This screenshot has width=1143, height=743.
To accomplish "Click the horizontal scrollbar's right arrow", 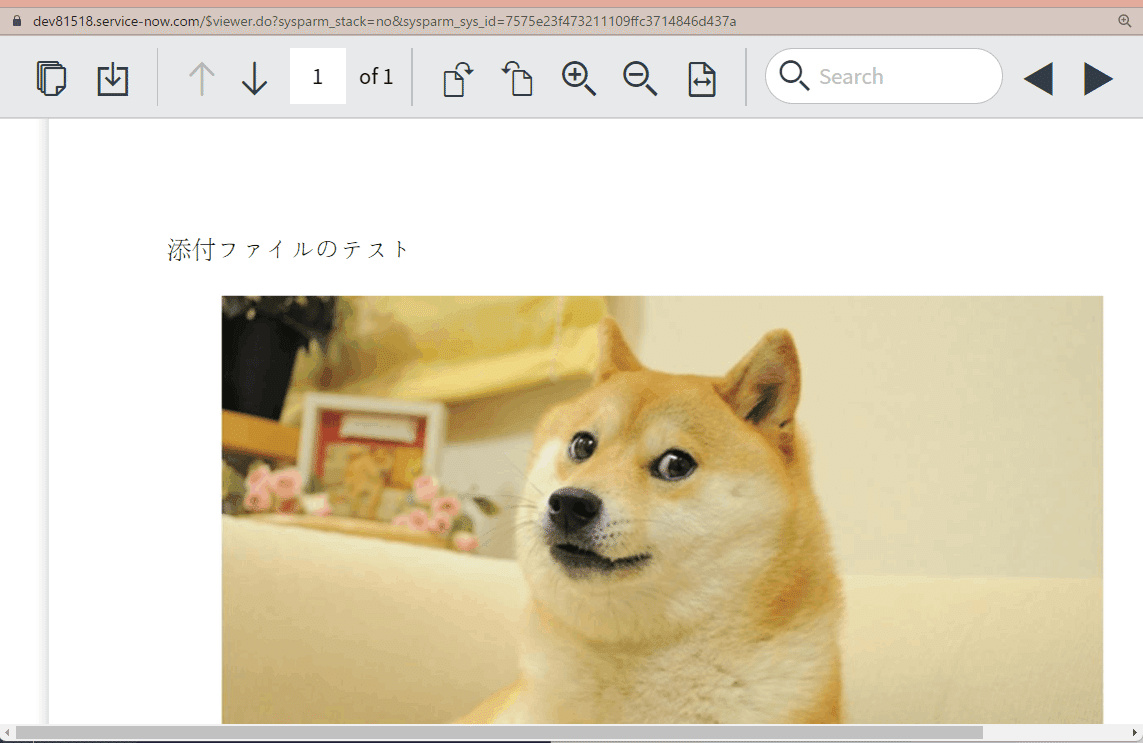I will click(1135, 732).
